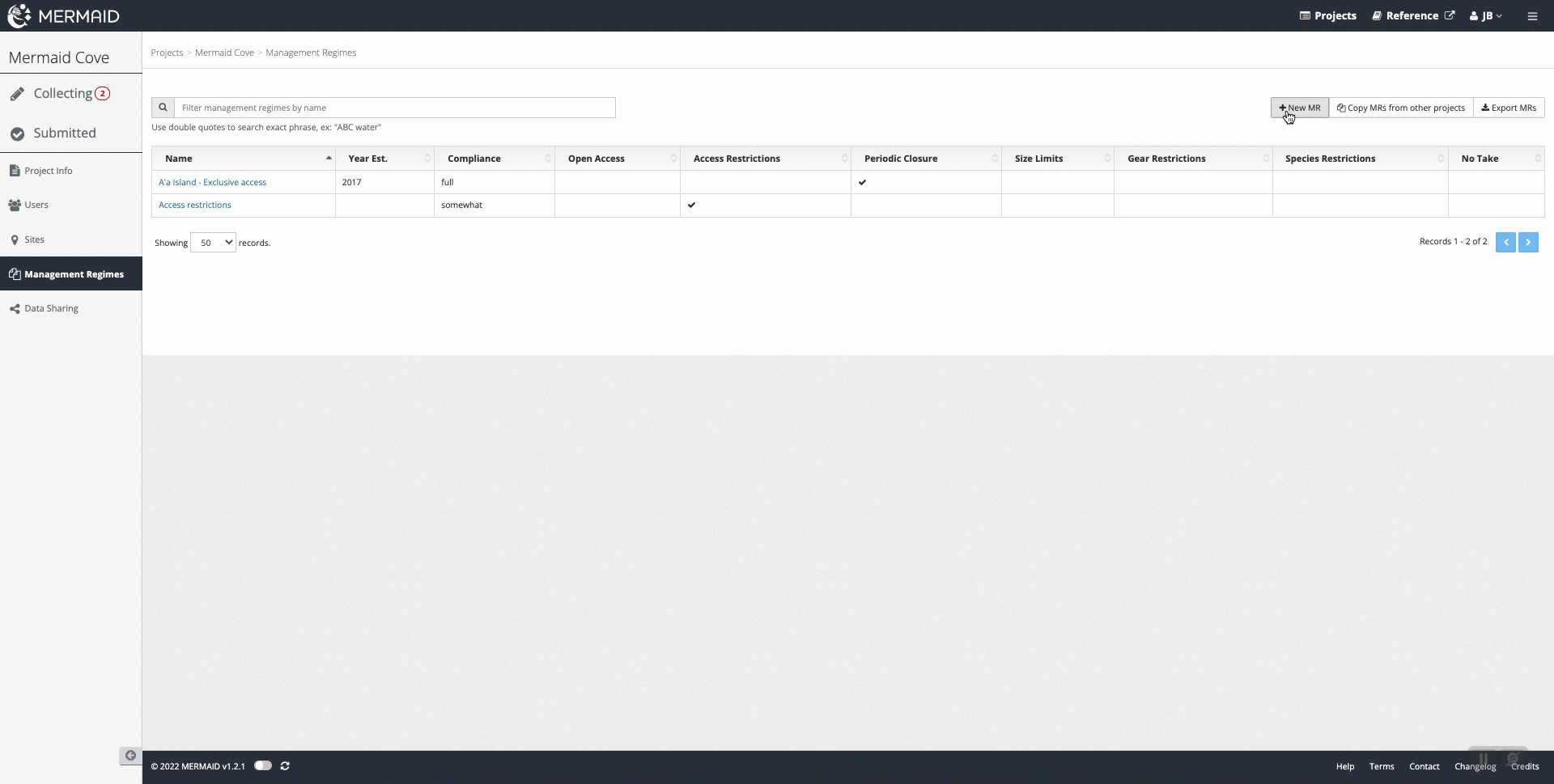Go to next page of records
The height and width of the screenshot is (784, 1554).
coord(1528,242)
